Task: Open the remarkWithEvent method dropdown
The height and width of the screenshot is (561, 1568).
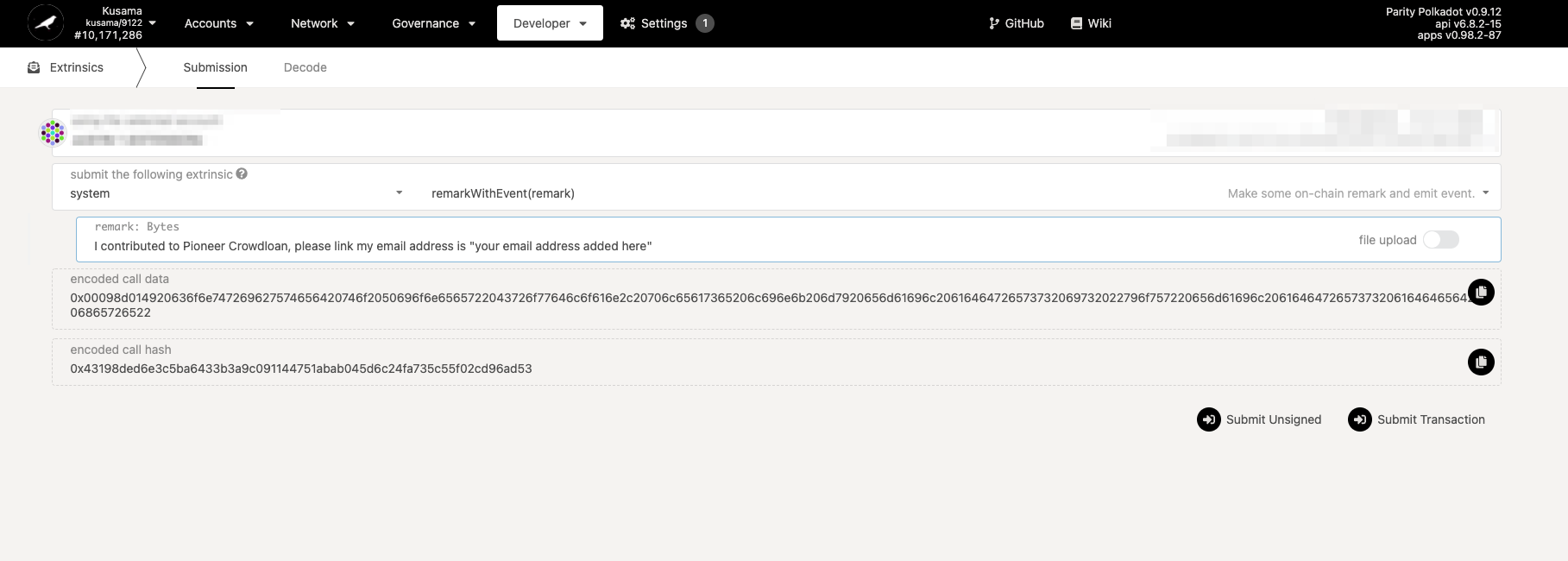Action: (x=960, y=193)
